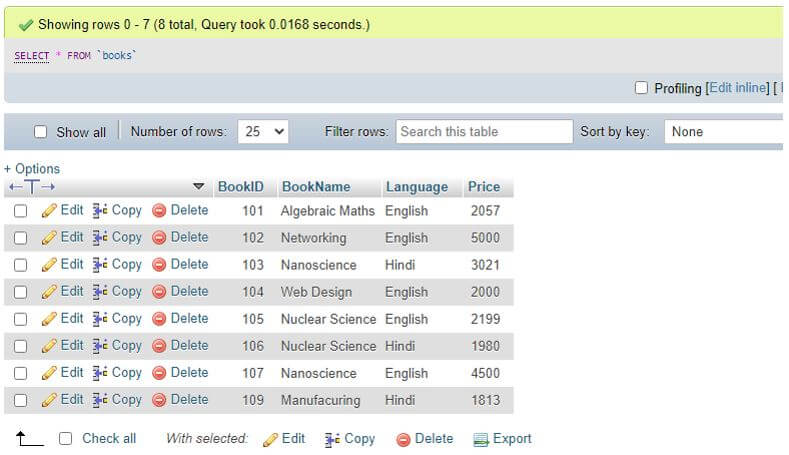Sort by the Price column header
The image size is (789, 455).
coord(484,187)
